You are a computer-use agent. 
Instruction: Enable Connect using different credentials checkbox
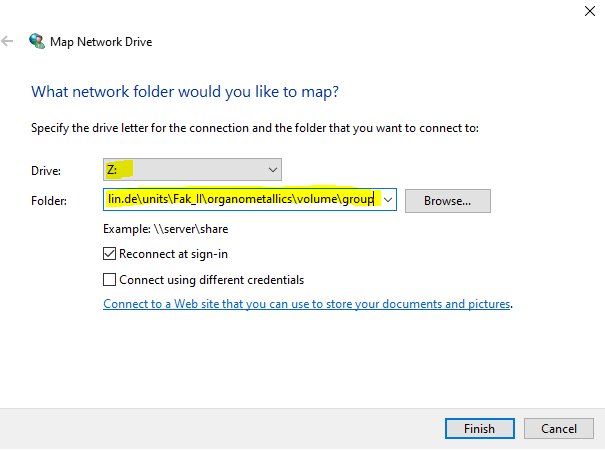point(110,279)
